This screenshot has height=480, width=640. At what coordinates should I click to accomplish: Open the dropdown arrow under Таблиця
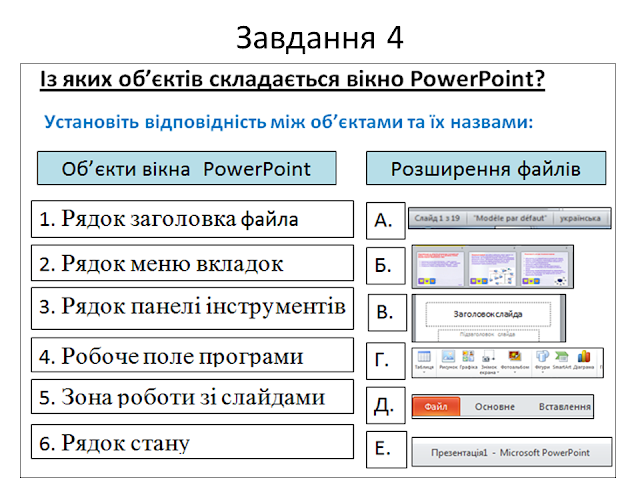point(424,372)
